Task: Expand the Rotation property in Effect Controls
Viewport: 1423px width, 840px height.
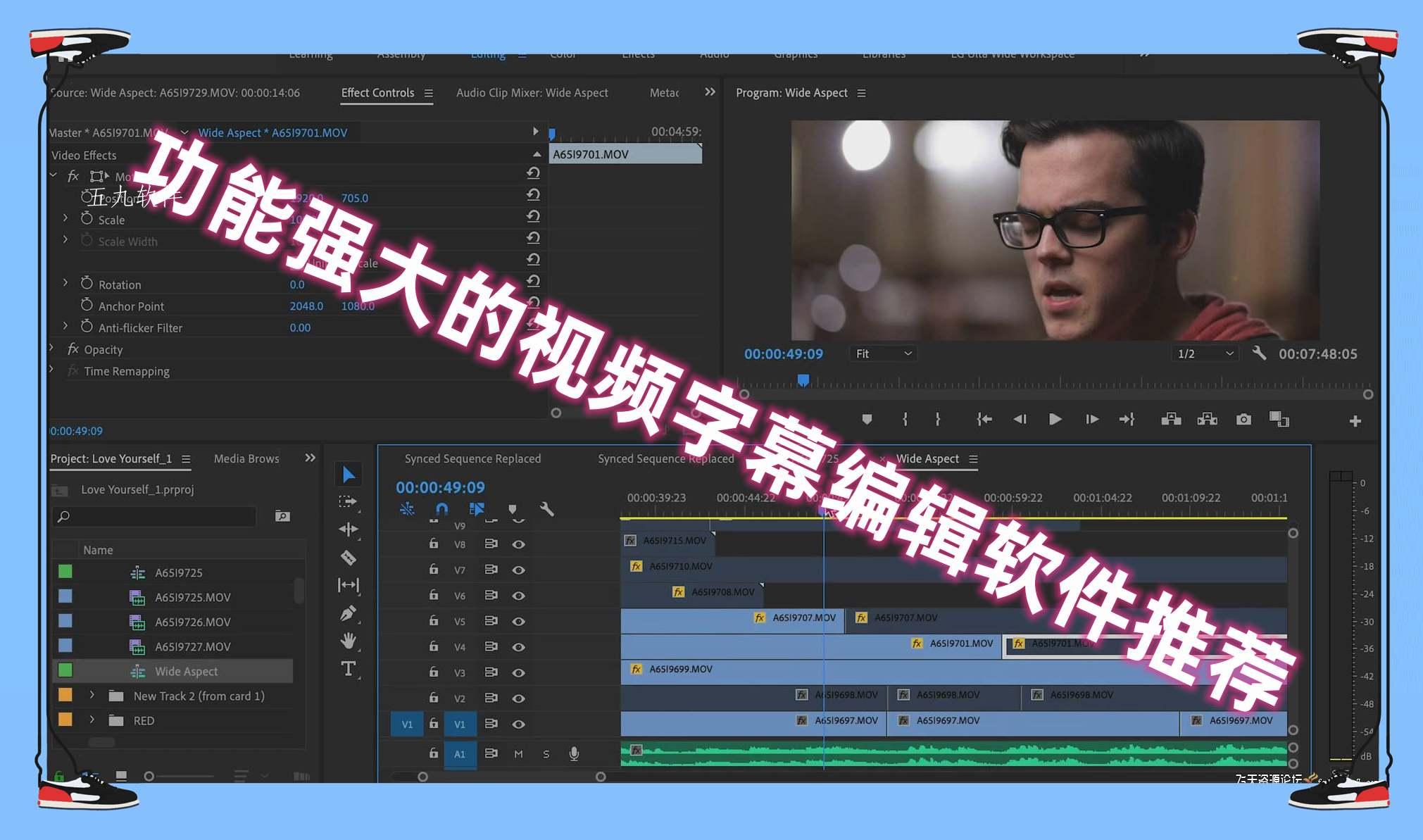Action: (65, 283)
